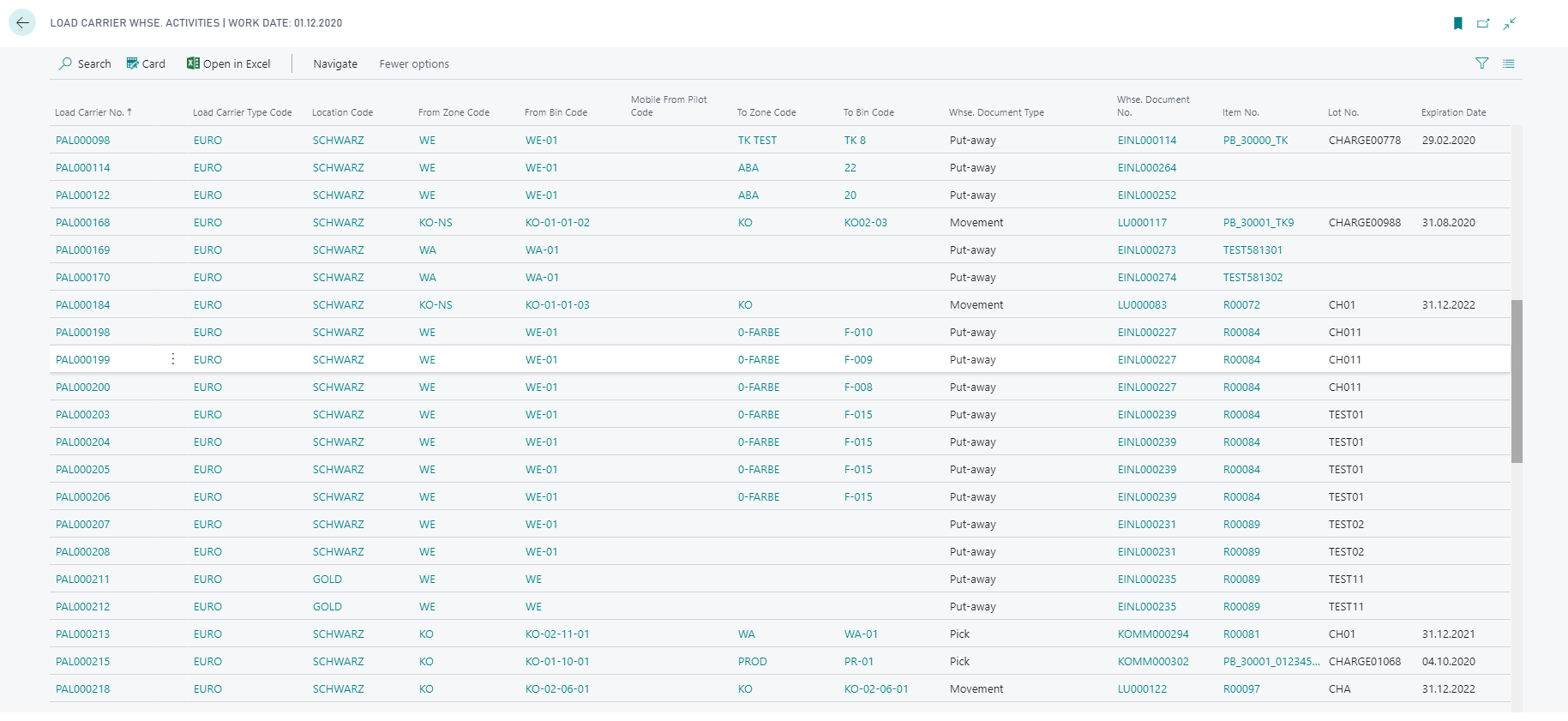Click Search in the action bar
The height and width of the screenshot is (721, 1568).
[85, 63]
